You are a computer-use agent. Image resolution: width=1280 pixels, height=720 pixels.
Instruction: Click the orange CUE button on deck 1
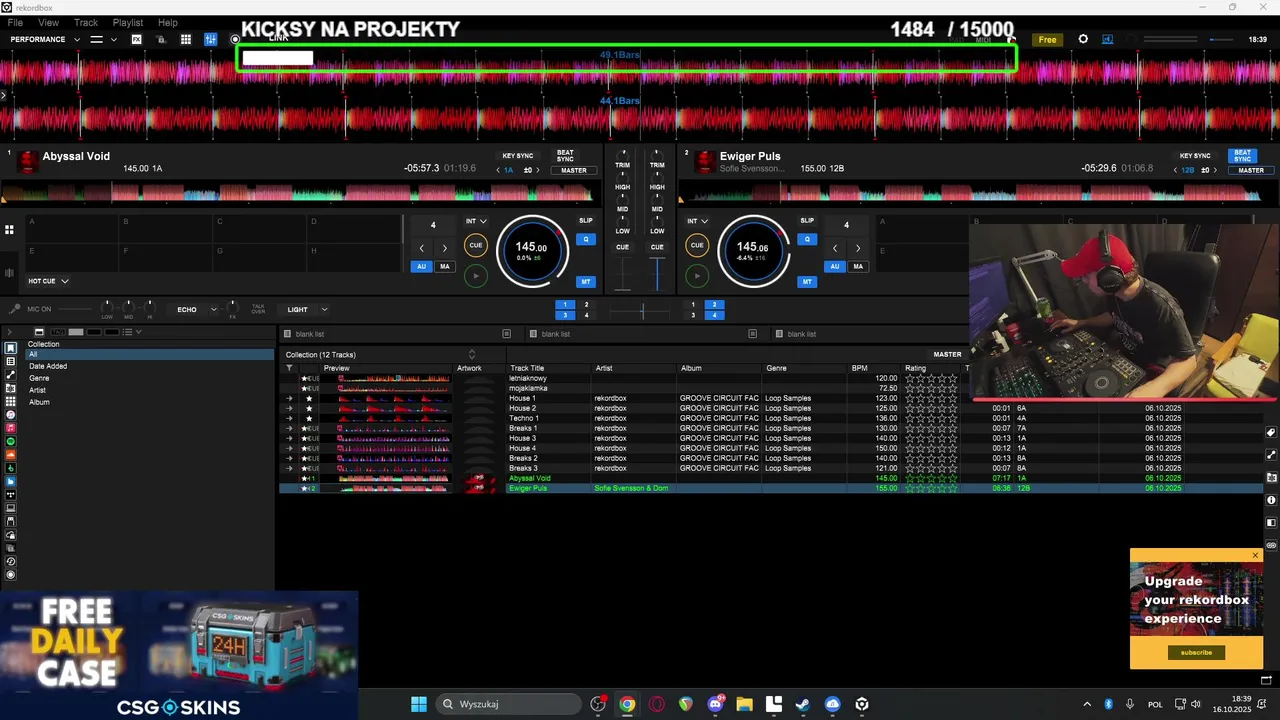point(476,245)
